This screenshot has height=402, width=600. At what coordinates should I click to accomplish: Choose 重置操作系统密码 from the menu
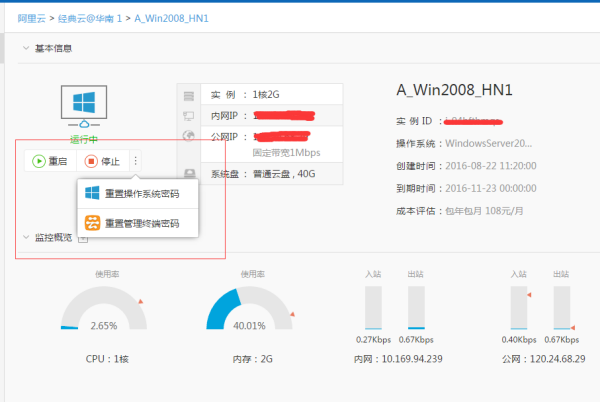point(138,194)
